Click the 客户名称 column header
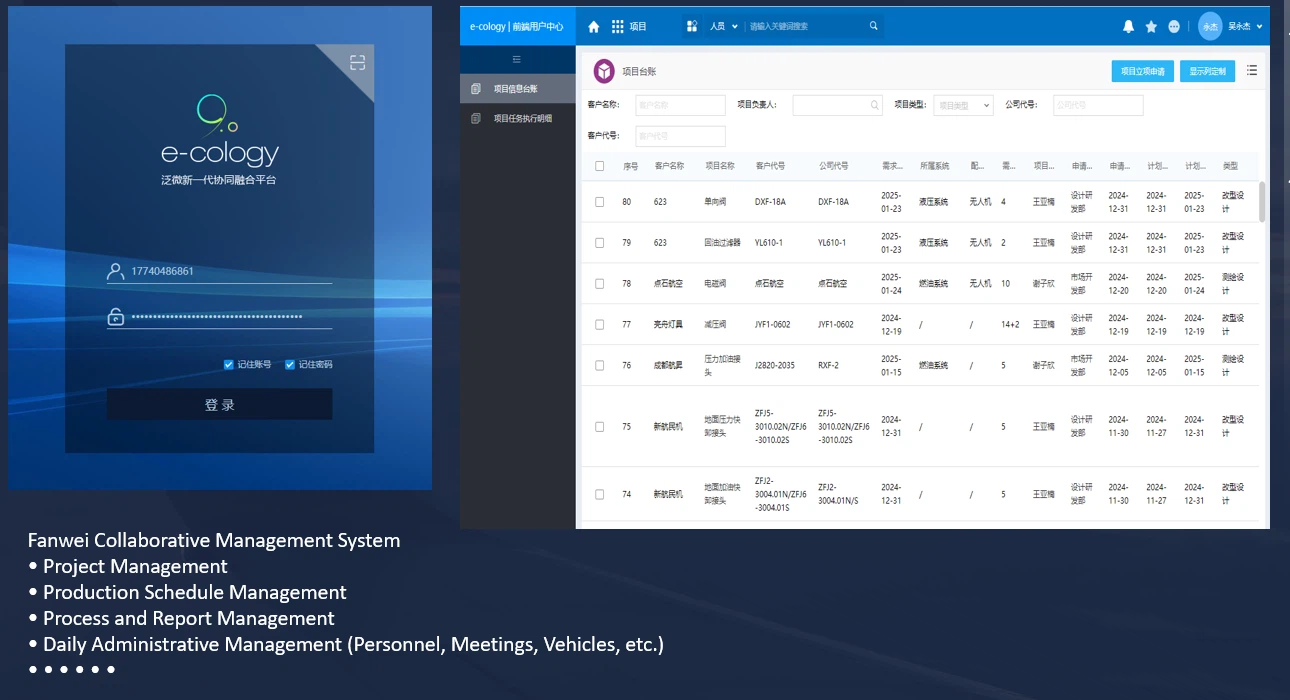Screen dimensions: 1290x700 [669, 166]
